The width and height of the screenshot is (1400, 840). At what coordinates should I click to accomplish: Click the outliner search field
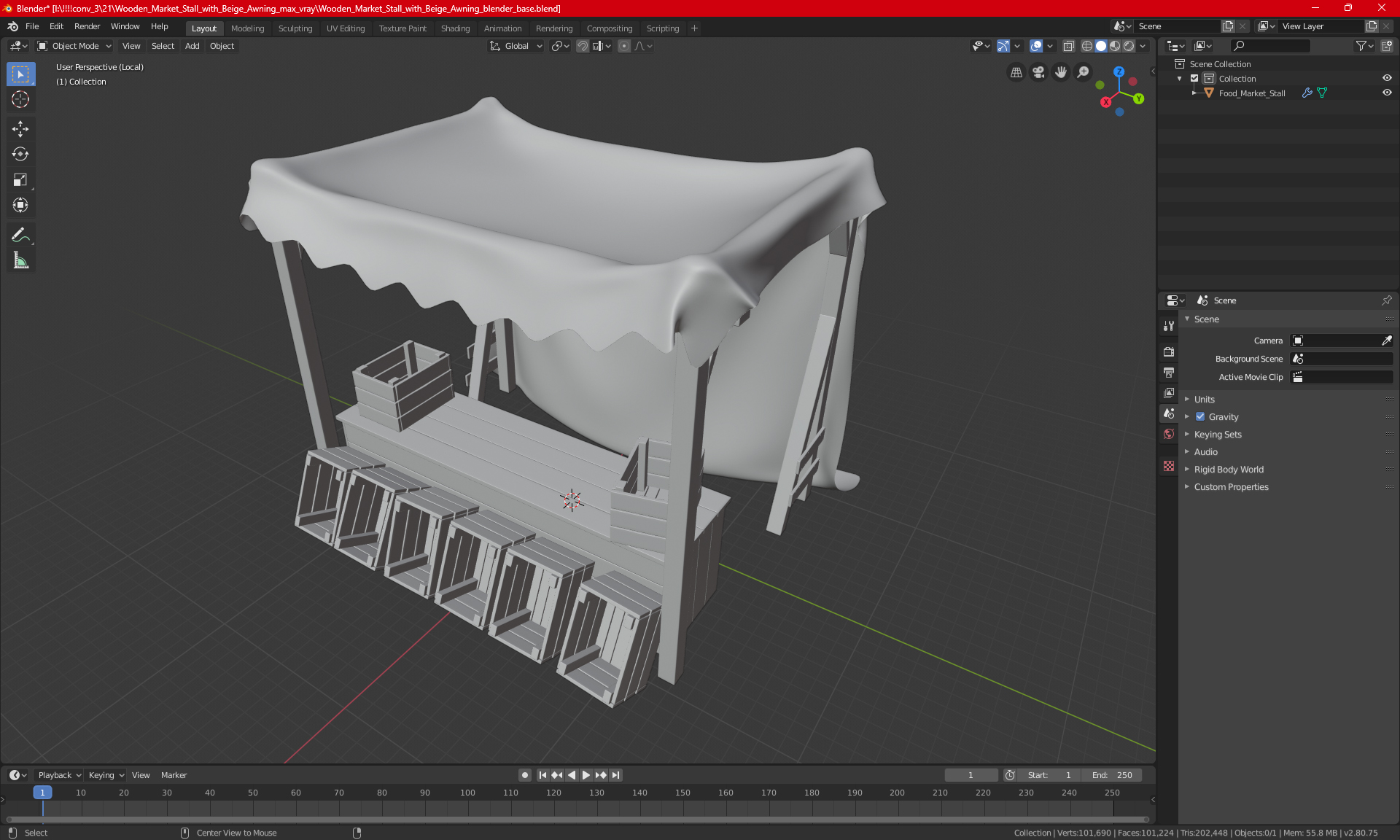(1269, 46)
